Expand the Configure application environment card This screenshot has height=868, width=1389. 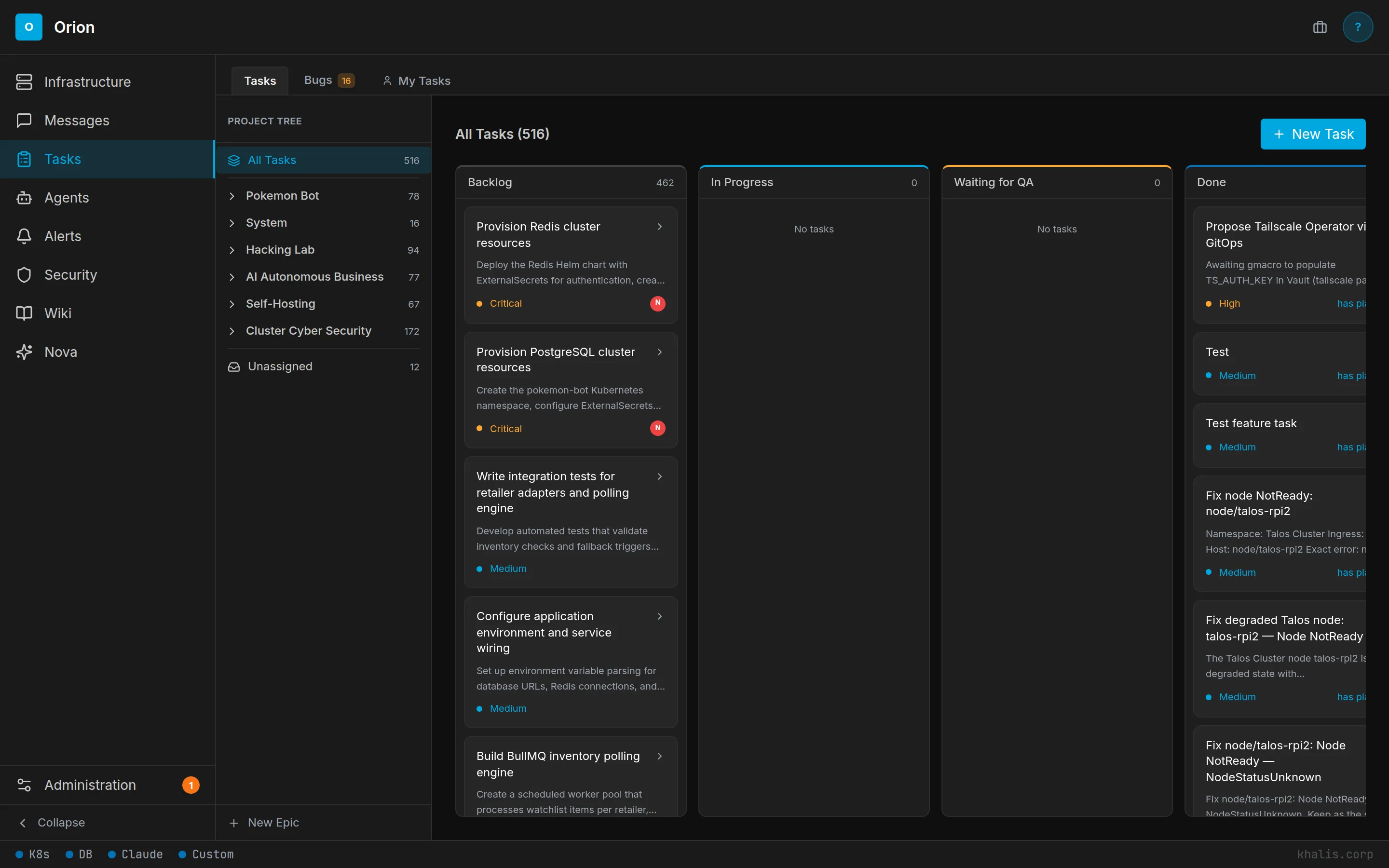(659, 616)
